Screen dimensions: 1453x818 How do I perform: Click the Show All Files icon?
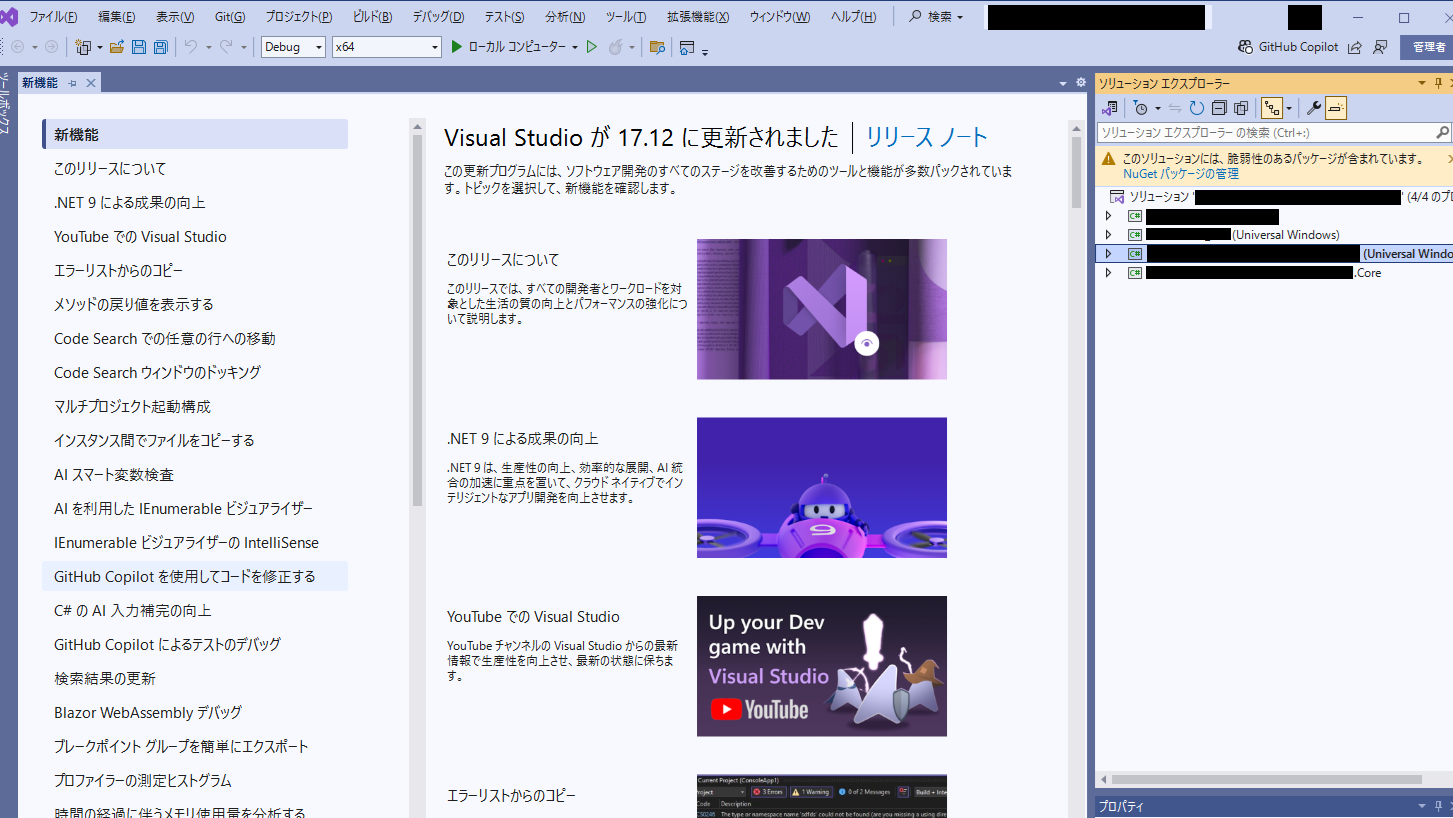point(1241,108)
